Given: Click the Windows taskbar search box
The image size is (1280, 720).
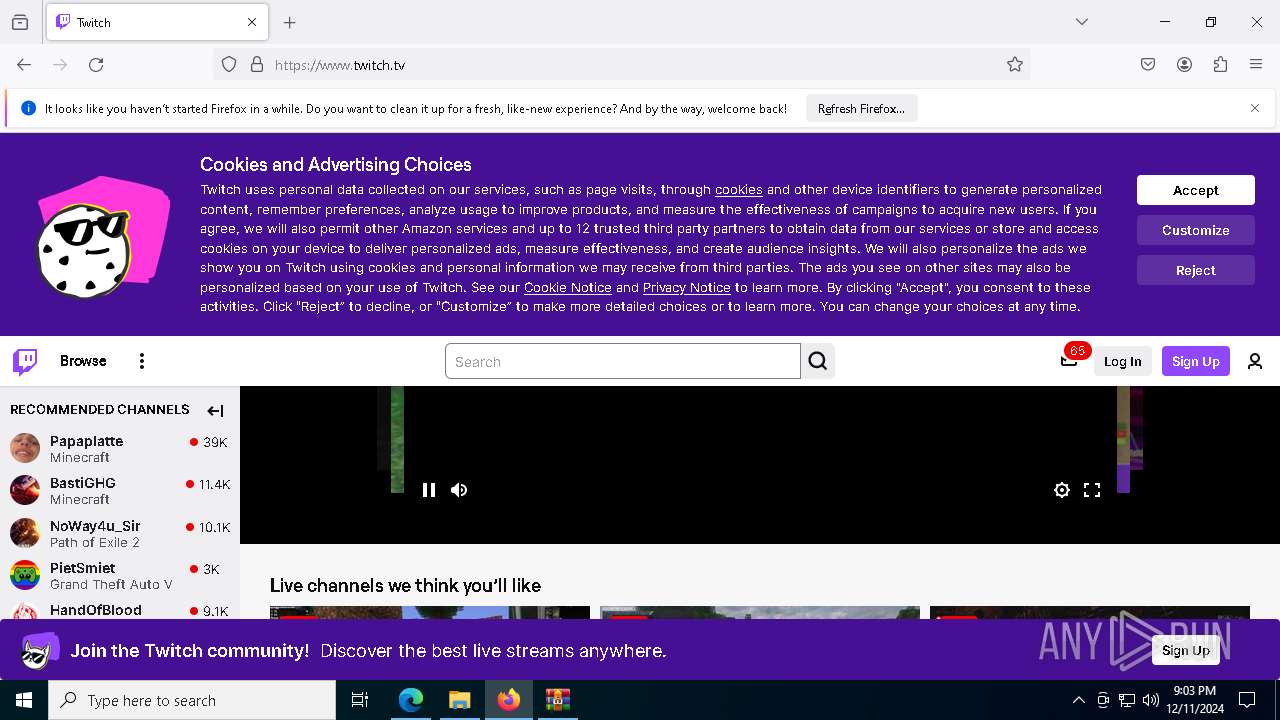Looking at the screenshot, I should coord(192,700).
